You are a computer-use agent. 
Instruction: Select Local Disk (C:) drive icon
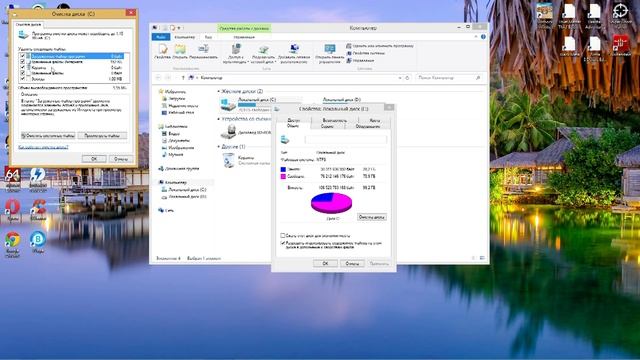[x=228, y=104]
